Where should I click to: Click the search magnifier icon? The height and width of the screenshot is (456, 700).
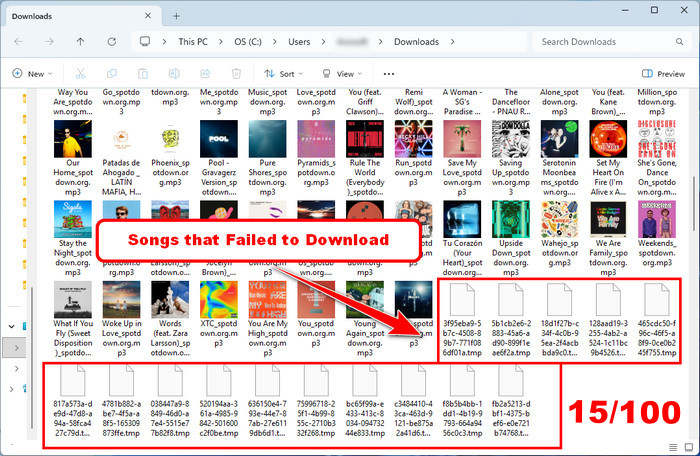(x=679, y=42)
